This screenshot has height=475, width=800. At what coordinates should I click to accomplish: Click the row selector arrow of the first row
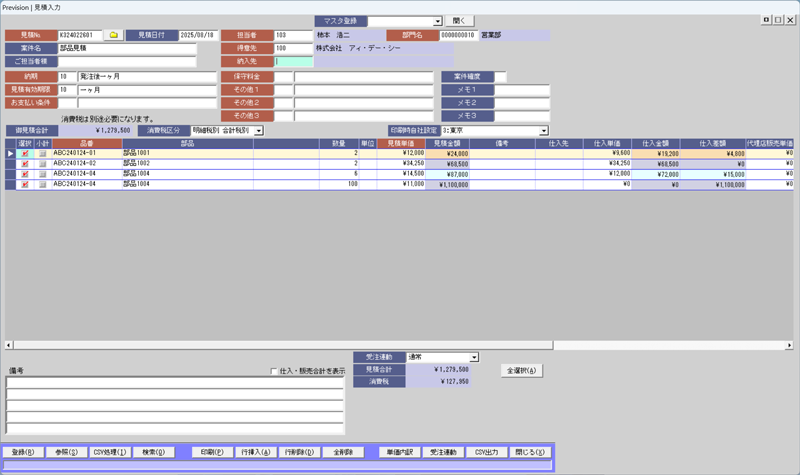pyautogui.click(x=11, y=153)
